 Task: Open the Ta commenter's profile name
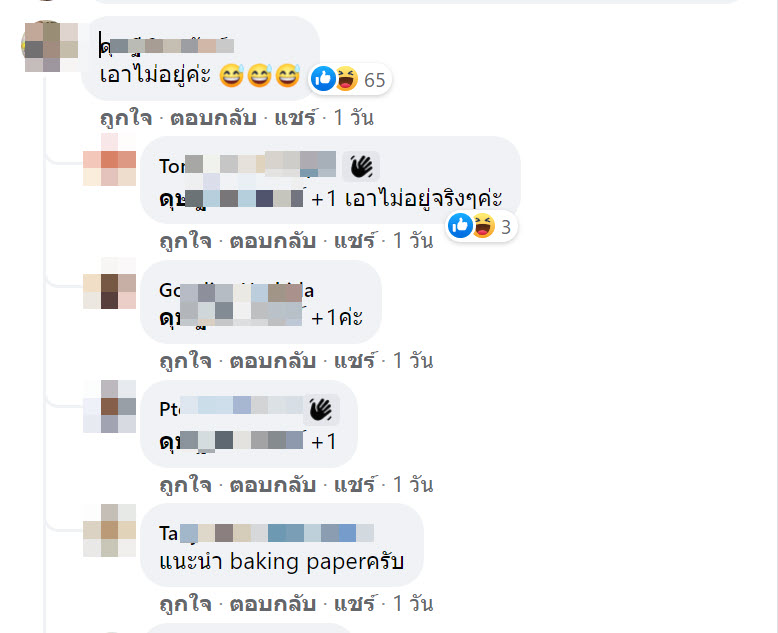click(x=266, y=533)
